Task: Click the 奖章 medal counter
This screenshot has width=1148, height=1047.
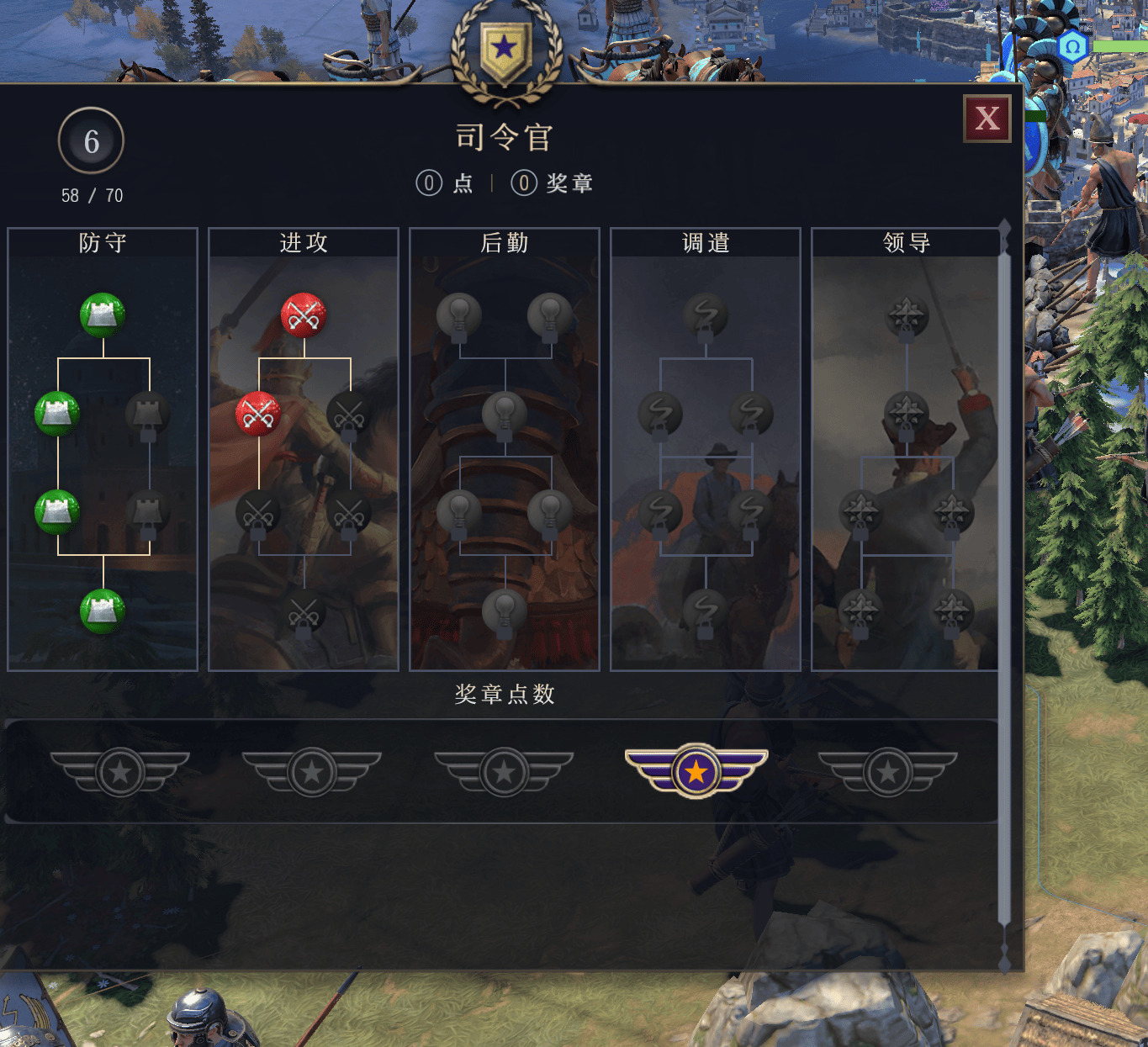Action: 553,182
